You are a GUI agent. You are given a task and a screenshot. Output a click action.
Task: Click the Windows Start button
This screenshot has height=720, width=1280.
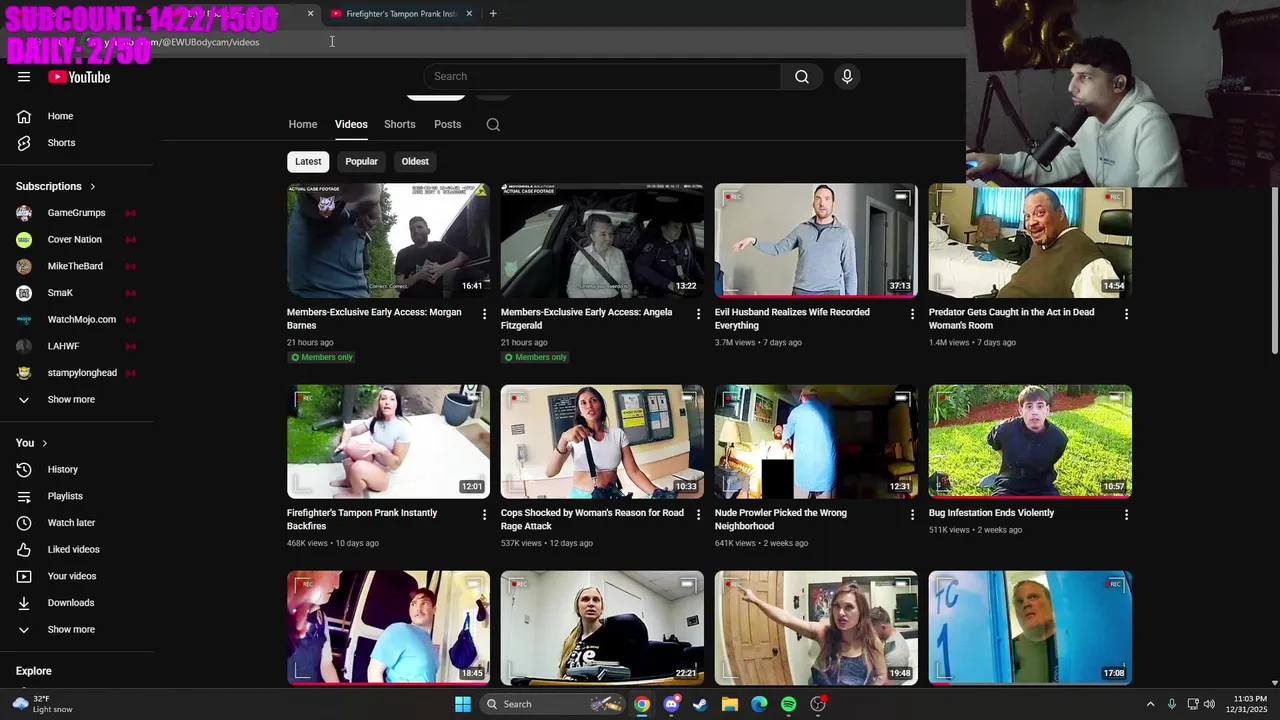(463, 704)
